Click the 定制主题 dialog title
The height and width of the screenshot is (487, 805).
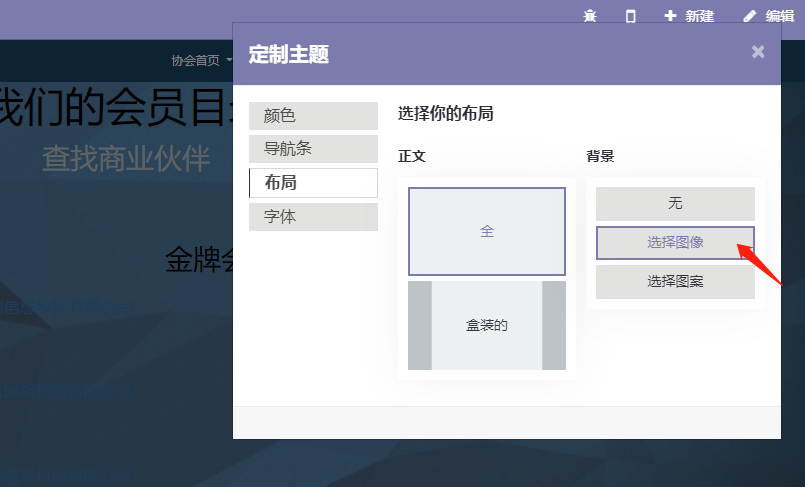point(288,55)
